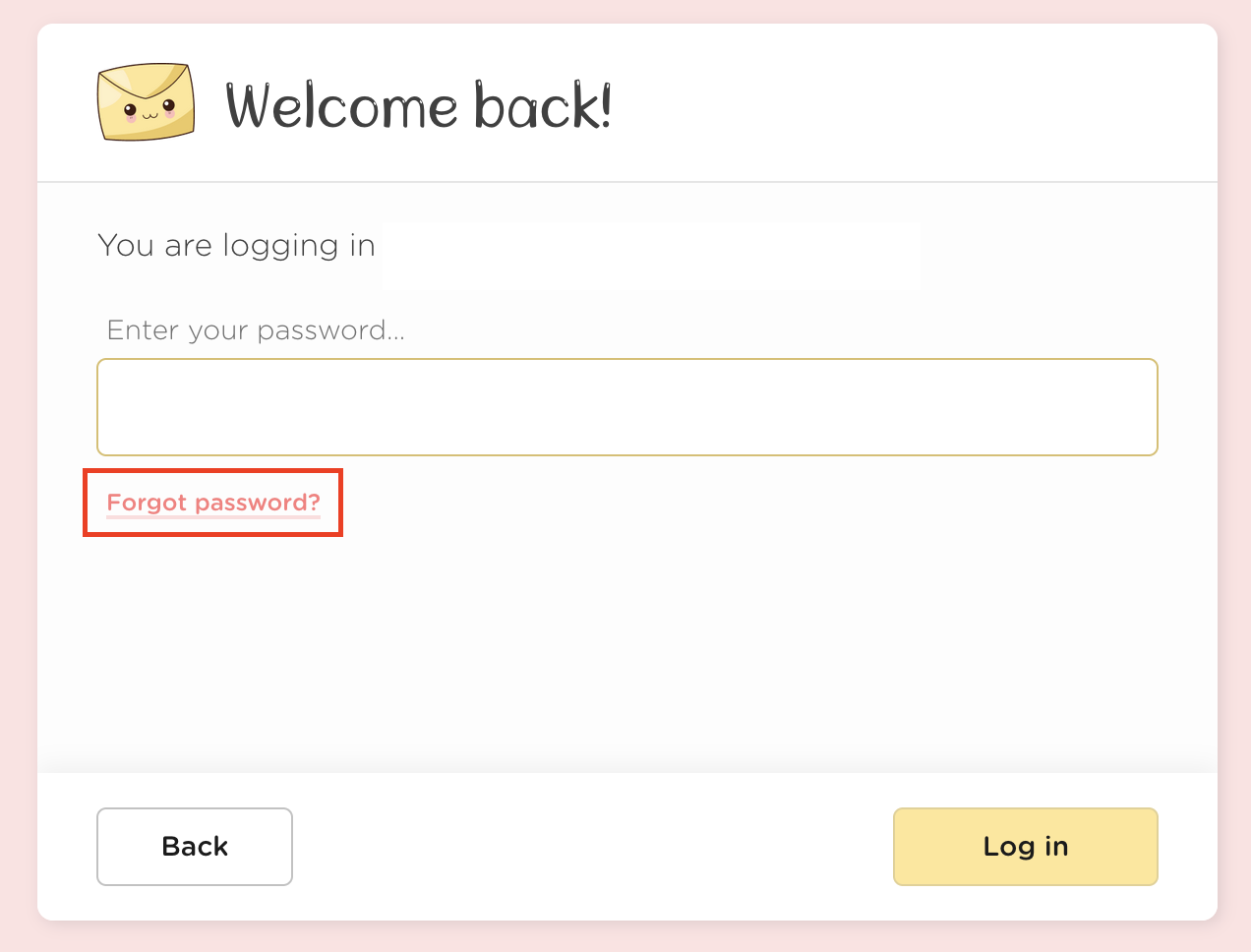The height and width of the screenshot is (952, 1251).
Task: Hit Log in at the bottom right
Action: pos(1025,847)
